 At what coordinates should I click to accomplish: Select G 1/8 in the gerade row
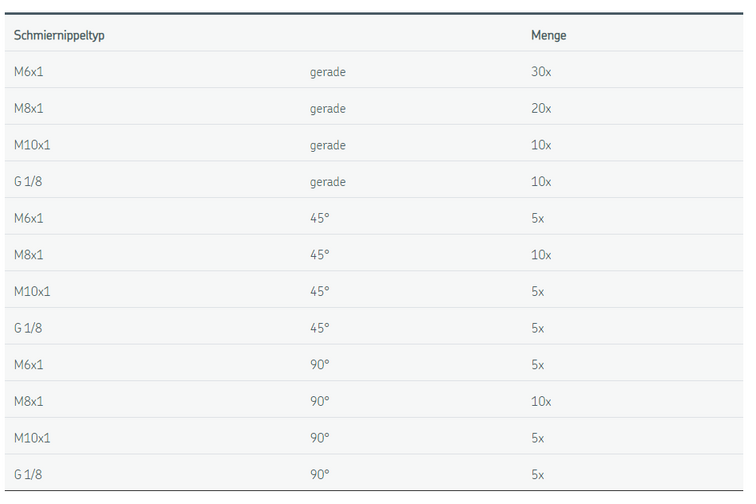coord(29,182)
